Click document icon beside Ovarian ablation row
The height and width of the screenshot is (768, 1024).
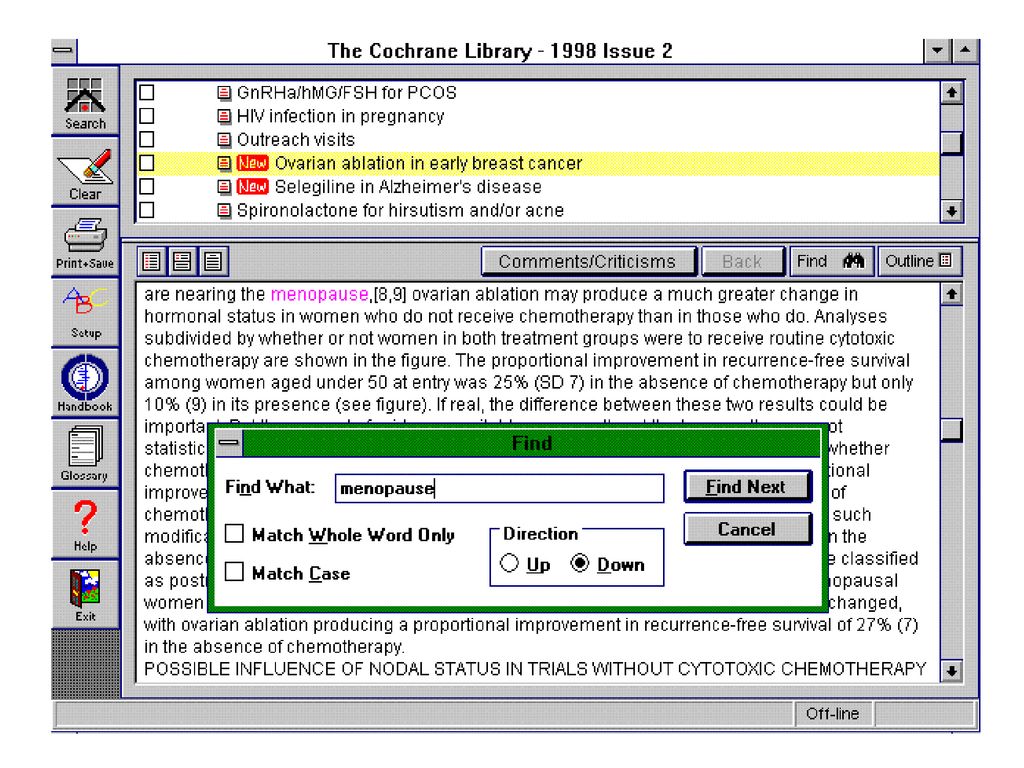pyautogui.click(x=224, y=163)
